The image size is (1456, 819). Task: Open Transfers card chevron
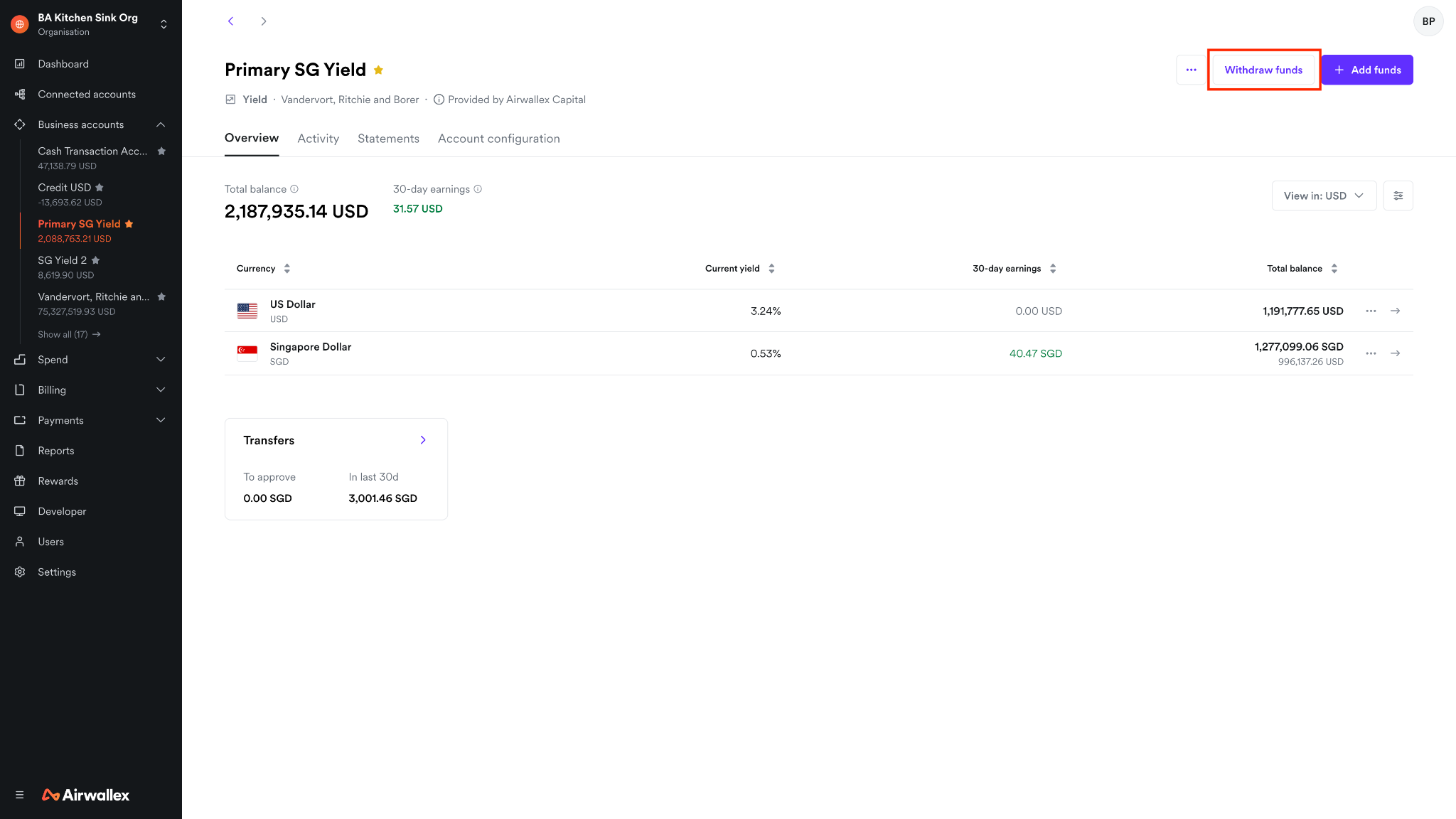tap(423, 440)
